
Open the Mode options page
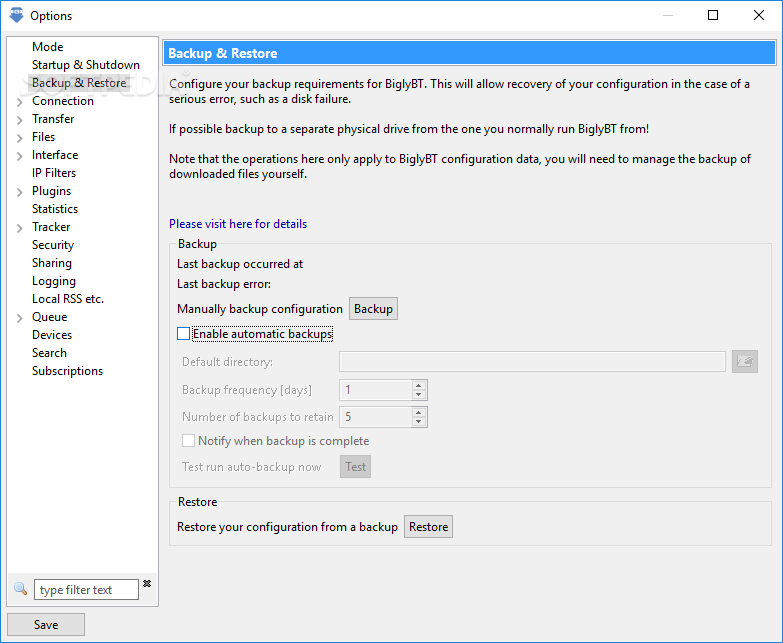coord(47,47)
